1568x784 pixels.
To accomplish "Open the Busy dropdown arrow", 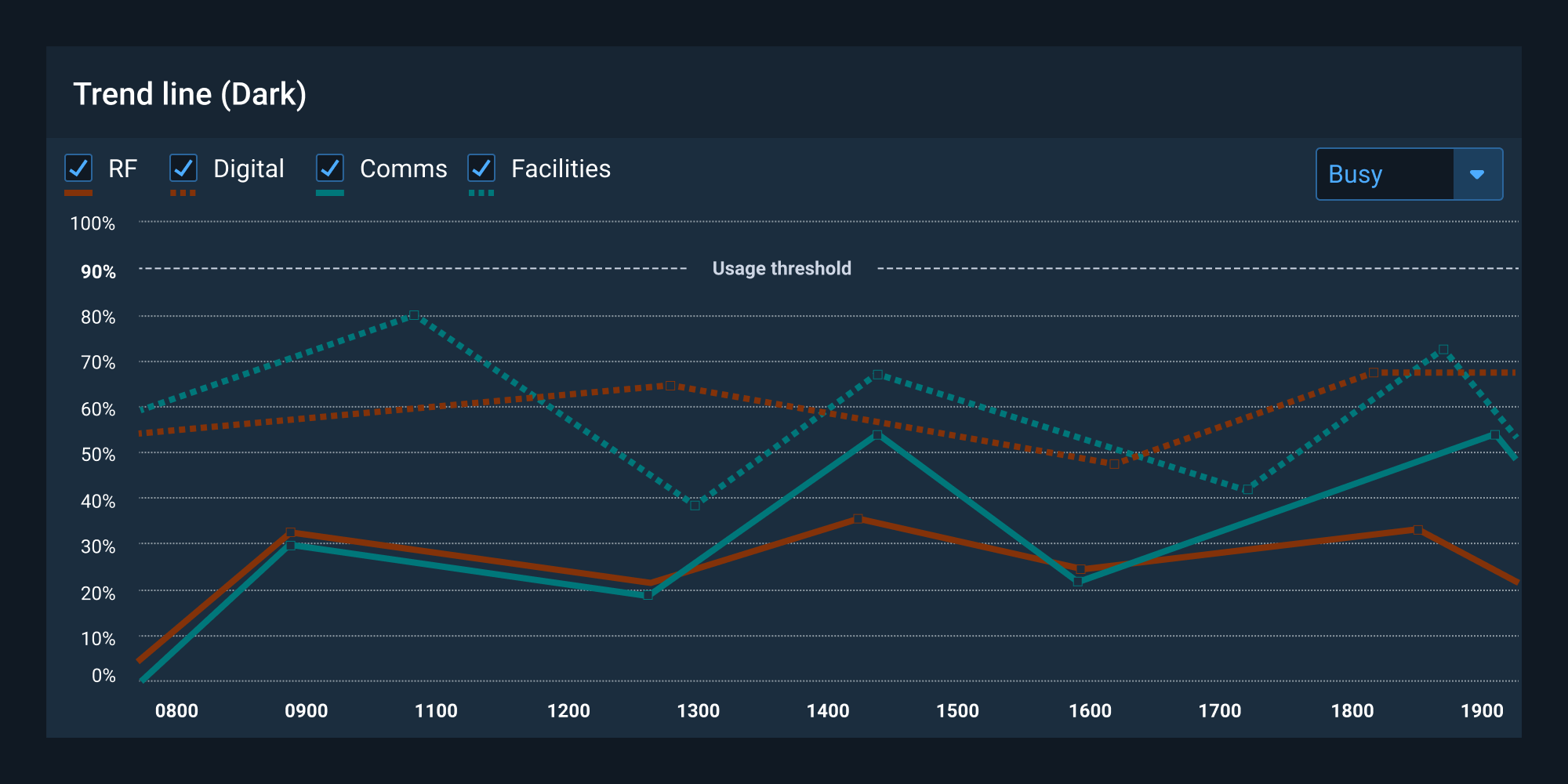I will [x=1477, y=174].
